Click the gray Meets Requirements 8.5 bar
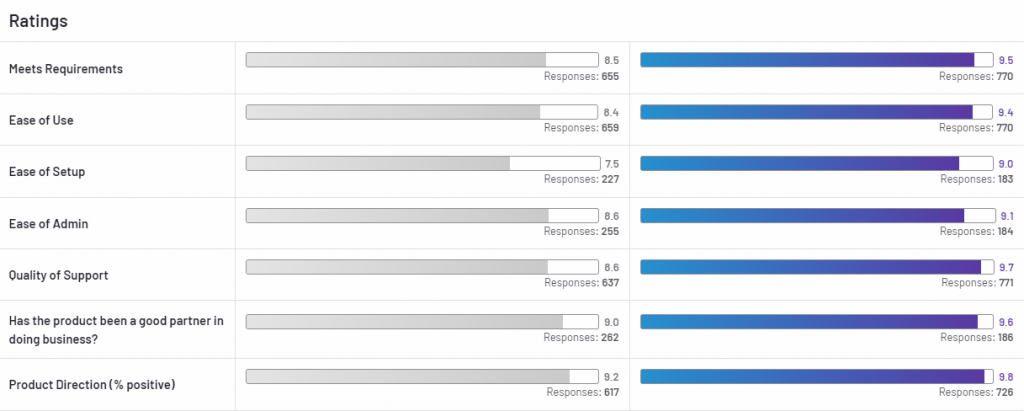1024x411 pixels. 421,60
